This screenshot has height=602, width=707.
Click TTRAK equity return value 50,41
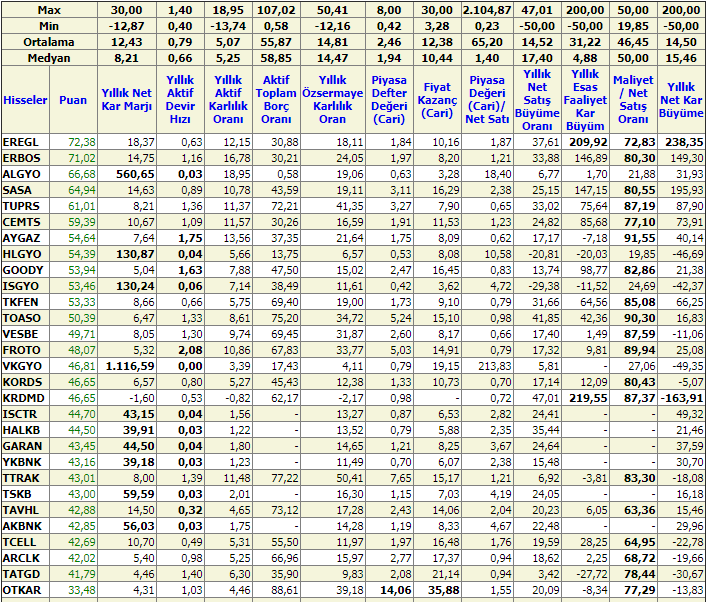(349, 478)
